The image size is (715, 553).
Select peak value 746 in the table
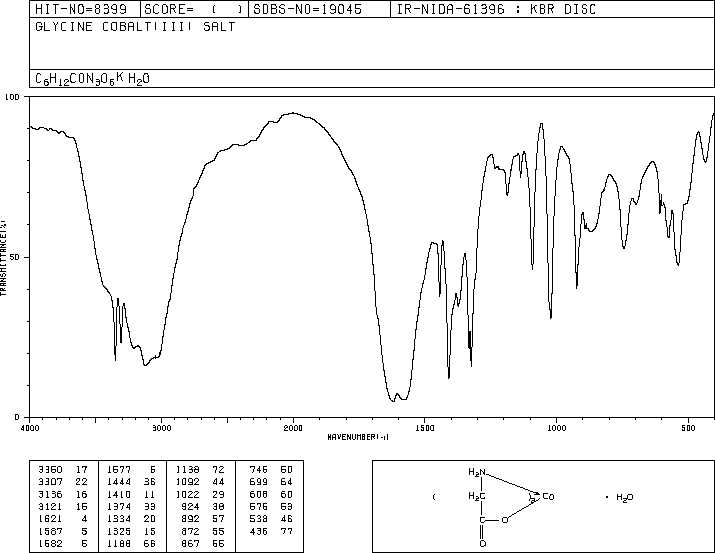259,470
